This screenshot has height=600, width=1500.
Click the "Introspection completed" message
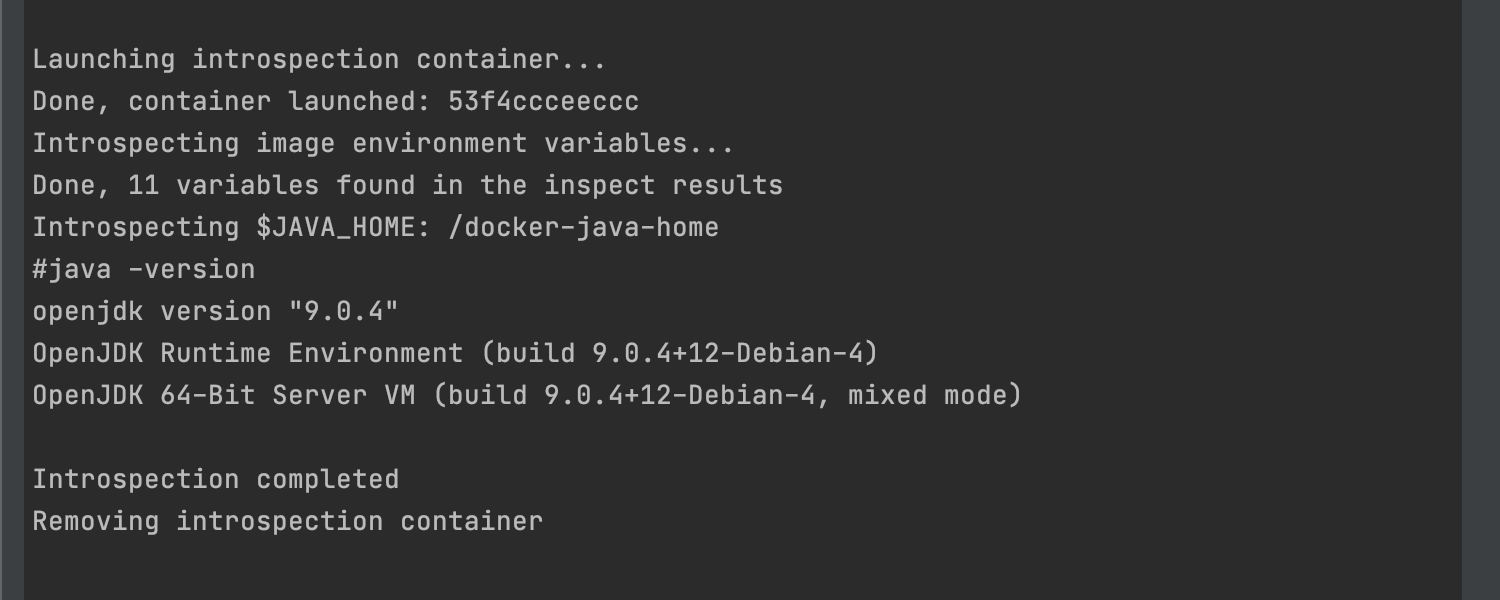(215, 480)
